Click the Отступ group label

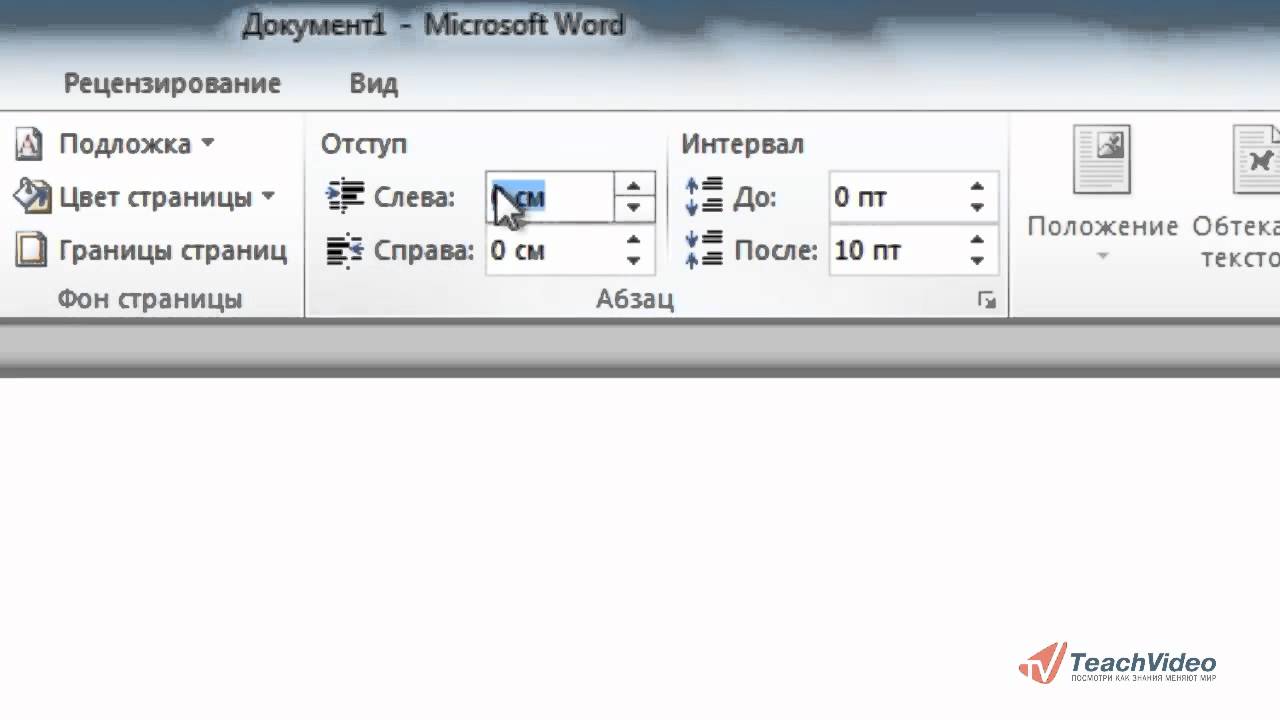(364, 144)
